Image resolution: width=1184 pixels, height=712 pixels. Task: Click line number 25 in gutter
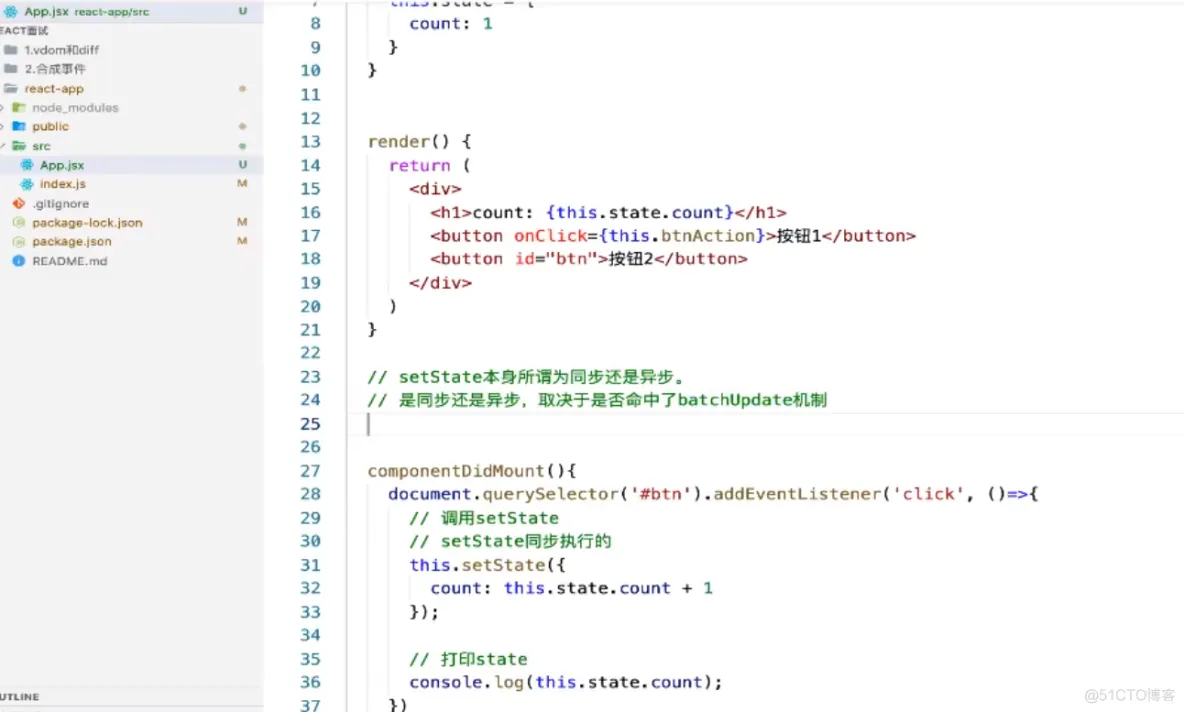[x=310, y=424]
